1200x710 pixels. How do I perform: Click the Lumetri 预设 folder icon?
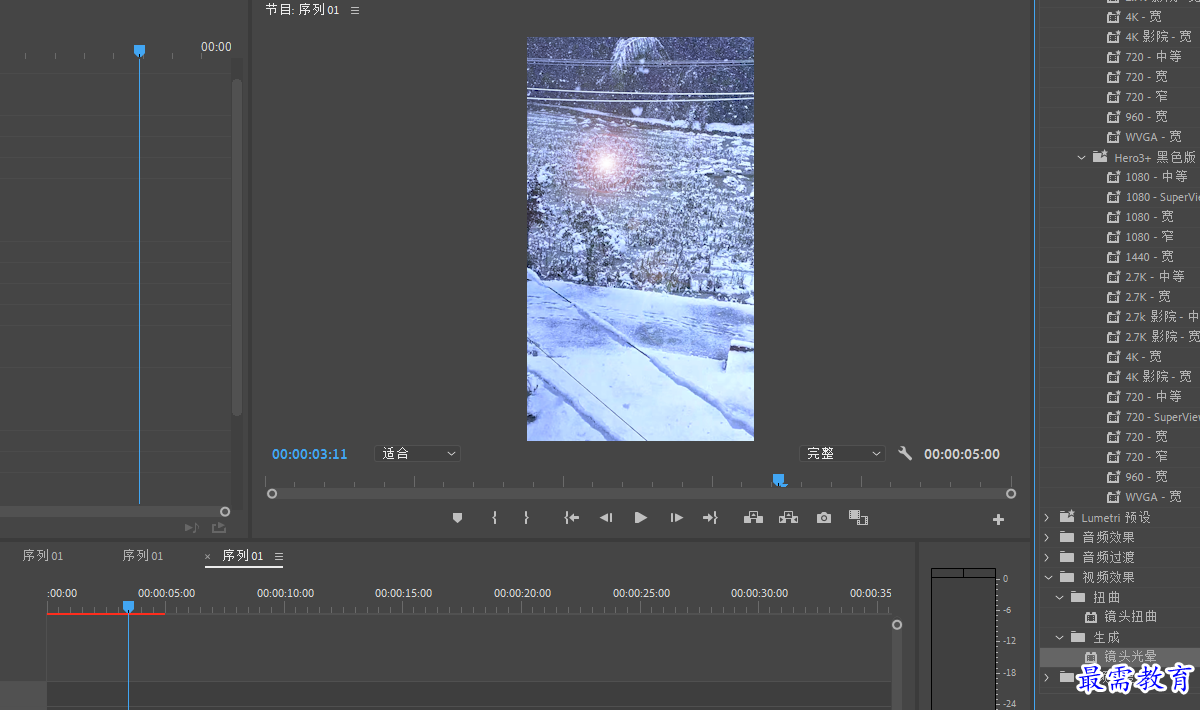coord(1066,517)
